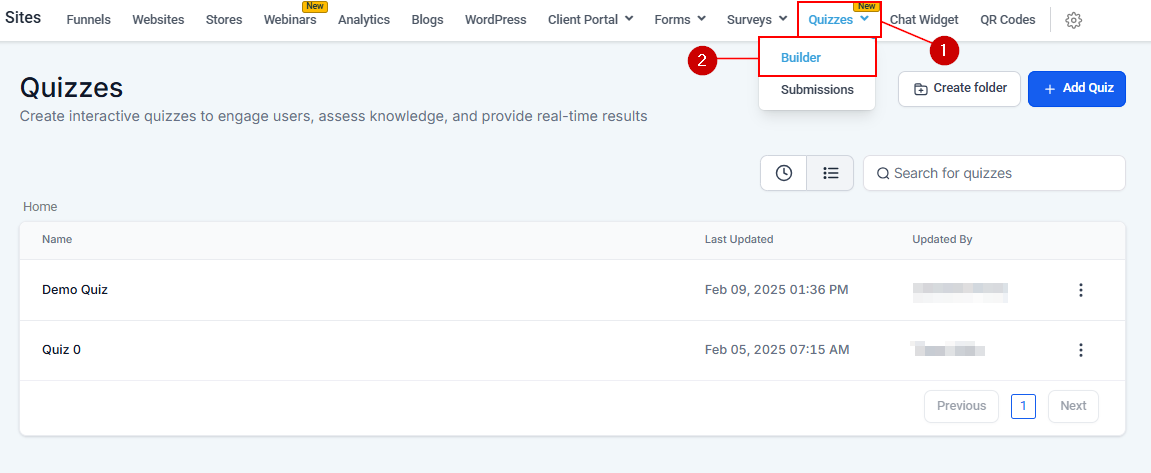Click the date Feb 05, 2025 07:15 AM
Viewport: 1151px width, 473px height.
click(777, 350)
